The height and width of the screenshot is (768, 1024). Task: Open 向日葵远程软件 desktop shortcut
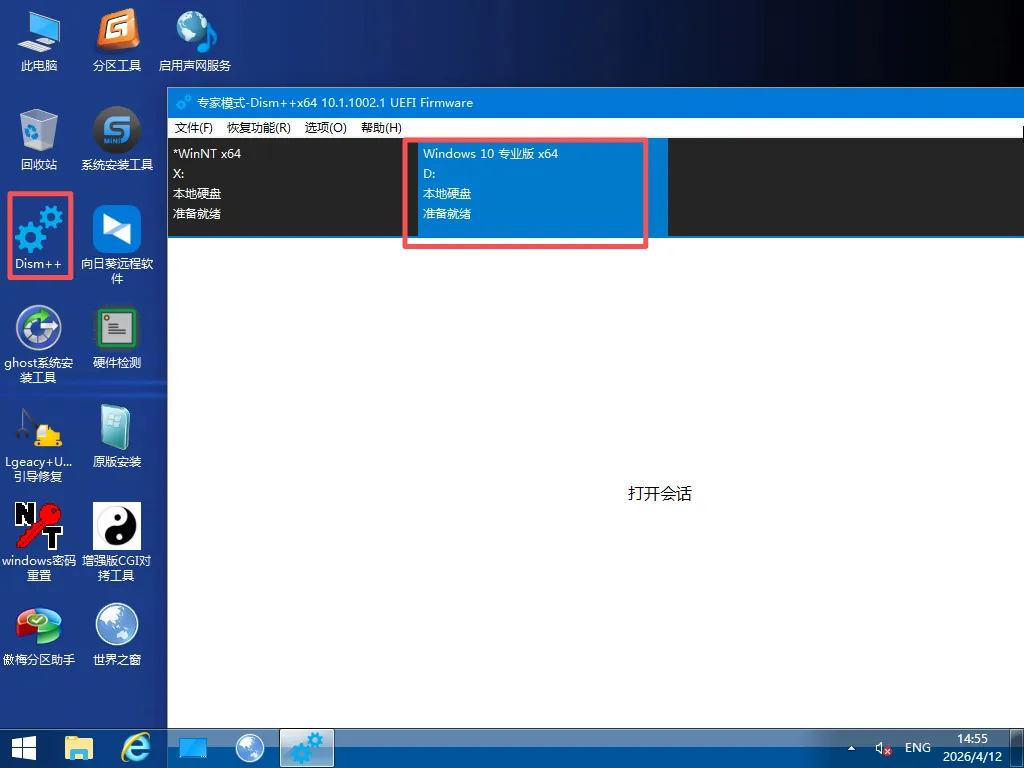pos(117,245)
